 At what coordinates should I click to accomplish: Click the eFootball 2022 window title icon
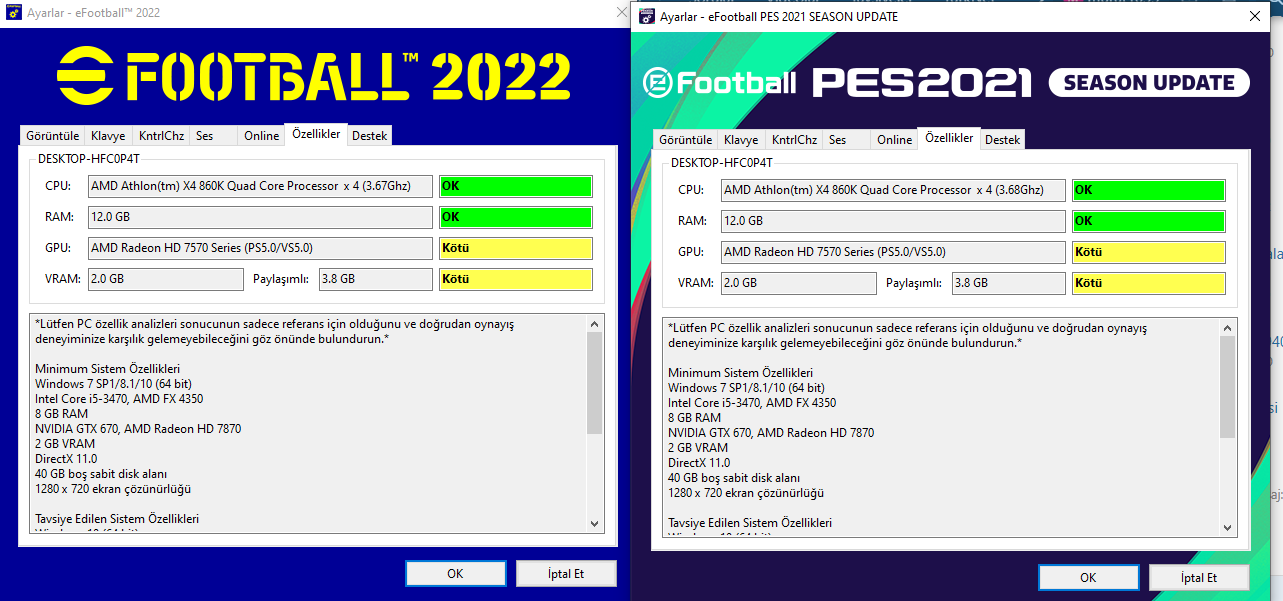point(15,13)
